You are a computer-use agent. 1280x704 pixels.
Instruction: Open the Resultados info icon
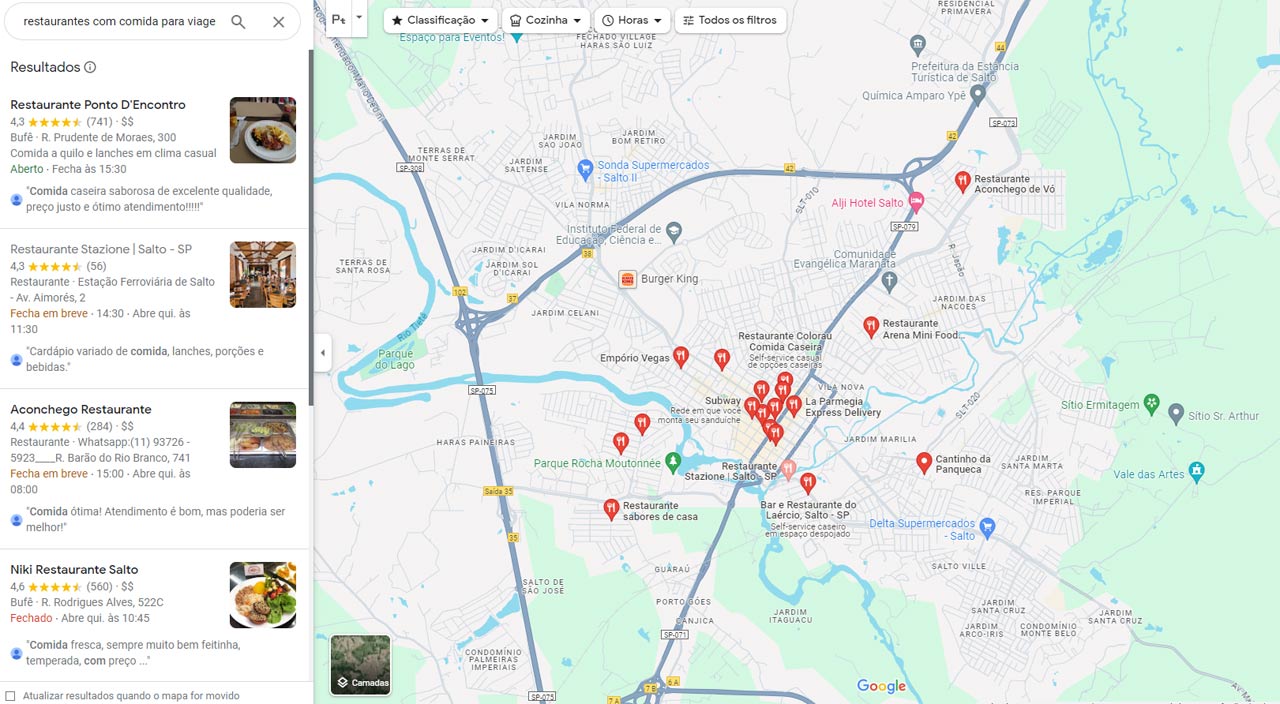90,67
